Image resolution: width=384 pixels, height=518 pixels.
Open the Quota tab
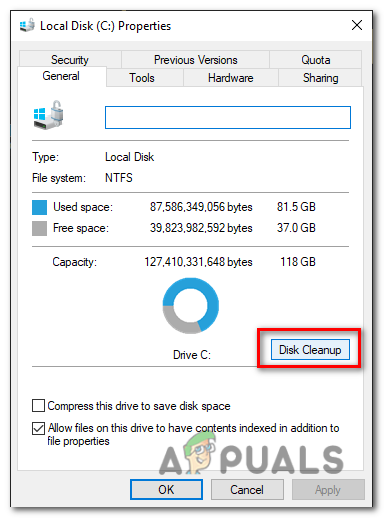tap(315, 60)
